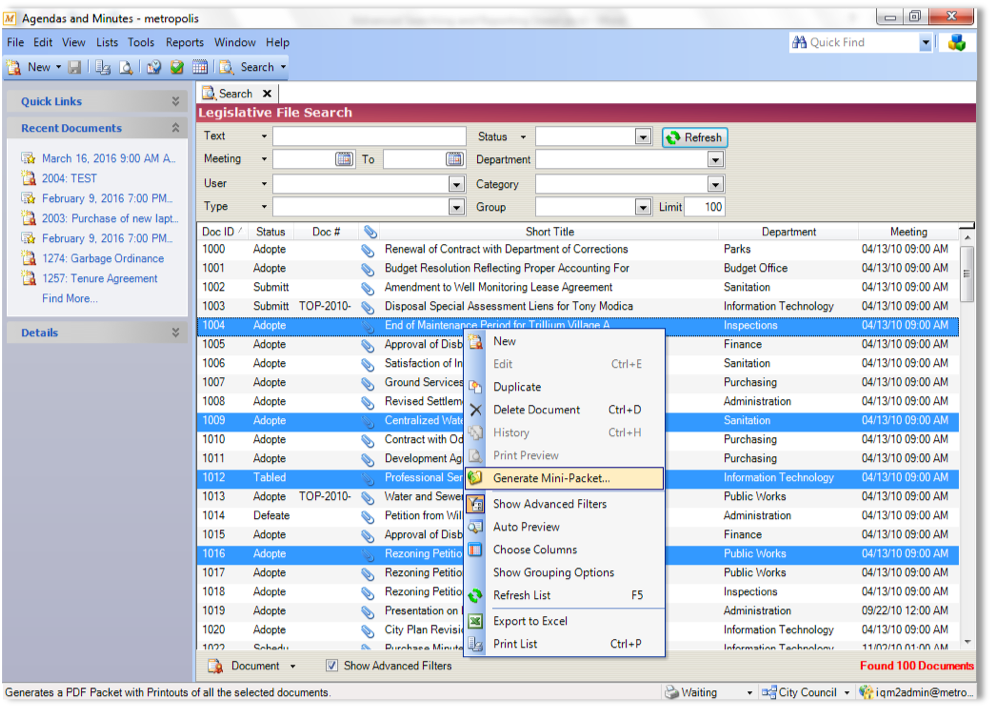
Task: Click the Print Preview magnifier toolbar icon
Action: click(x=126, y=67)
